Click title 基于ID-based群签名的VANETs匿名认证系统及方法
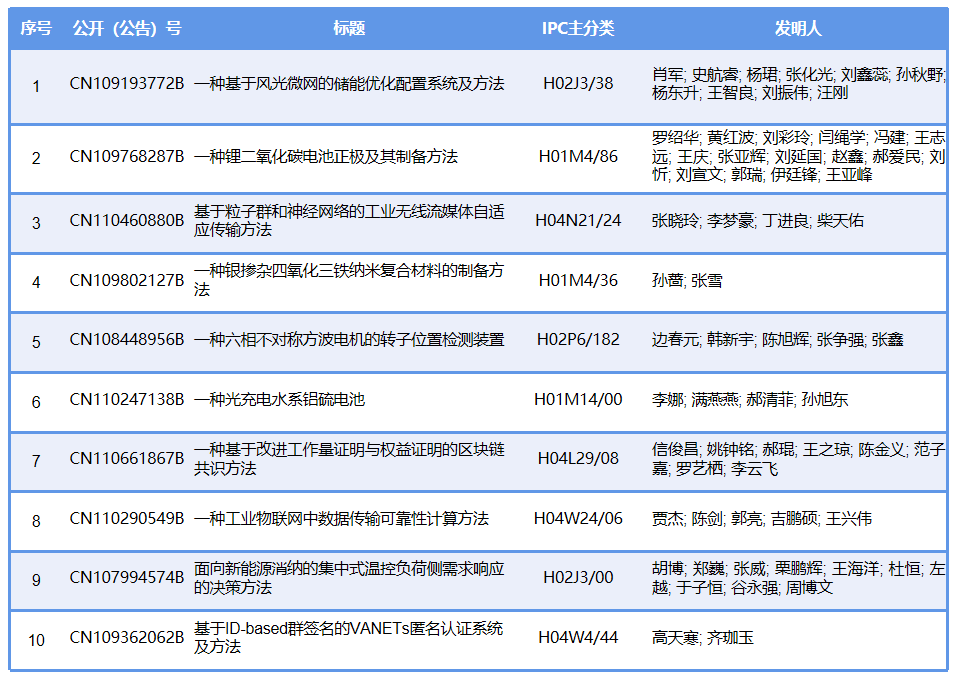 (x=348, y=637)
